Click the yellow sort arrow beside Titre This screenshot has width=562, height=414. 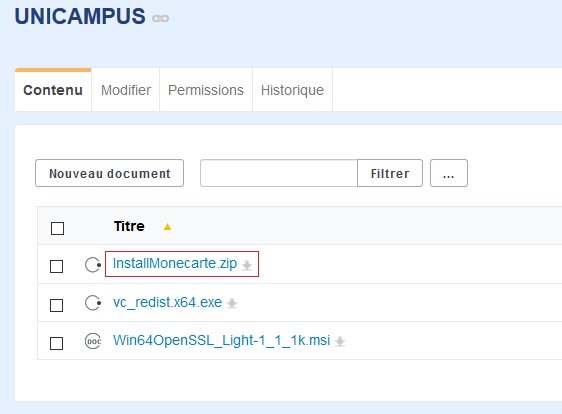pos(167,227)
